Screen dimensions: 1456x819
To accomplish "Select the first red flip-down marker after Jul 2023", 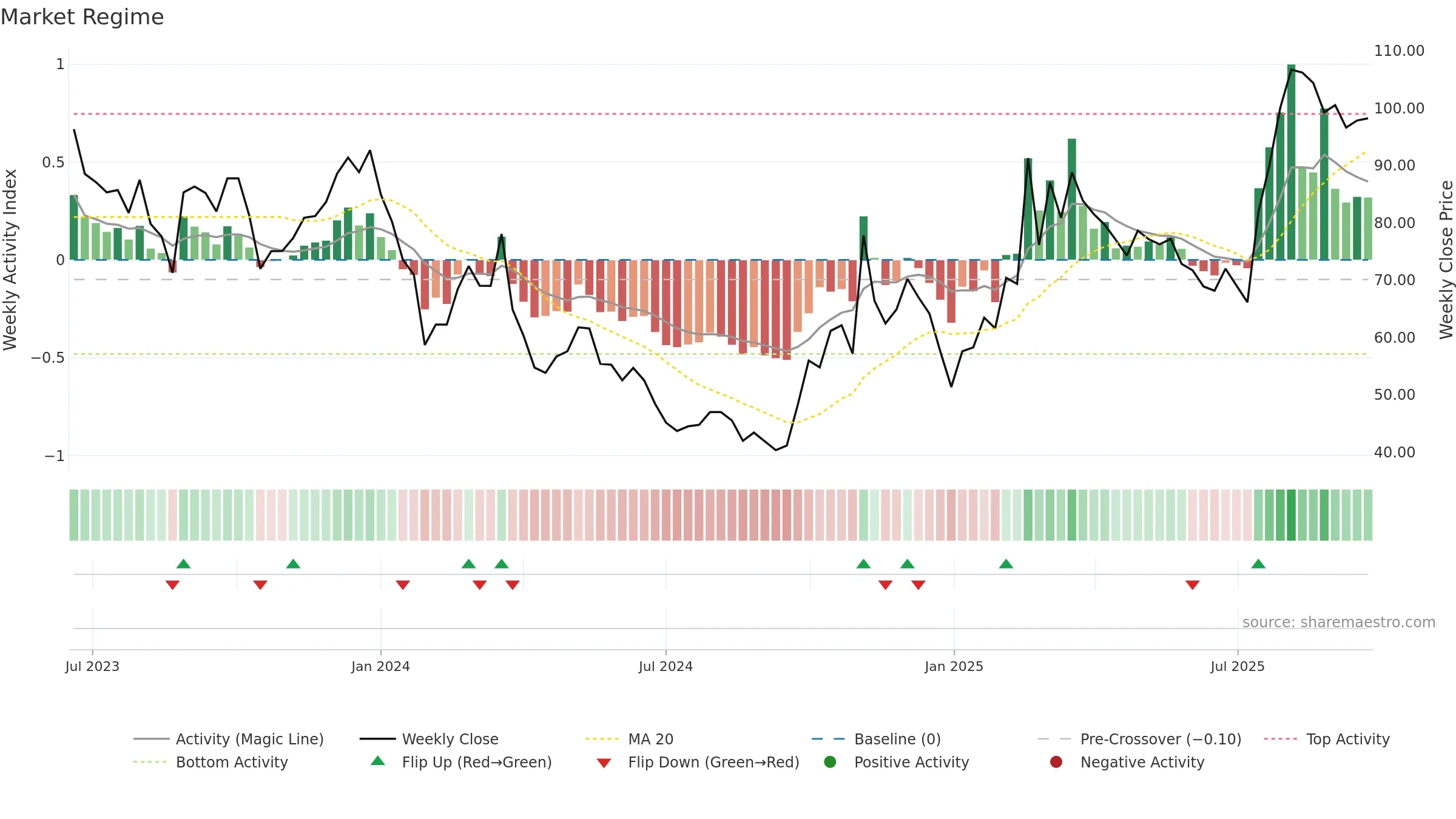I will click(x=172, y=585).
